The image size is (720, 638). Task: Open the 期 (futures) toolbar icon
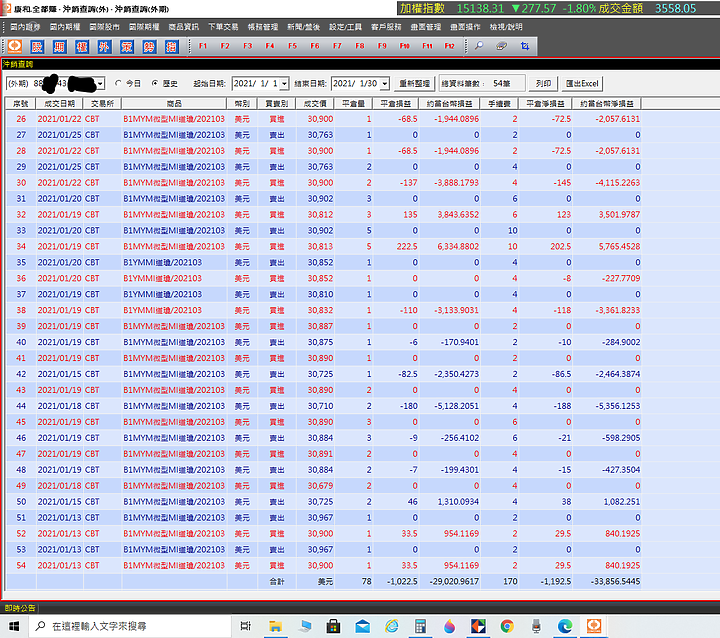pyautogui.click(x=59, y=46)
